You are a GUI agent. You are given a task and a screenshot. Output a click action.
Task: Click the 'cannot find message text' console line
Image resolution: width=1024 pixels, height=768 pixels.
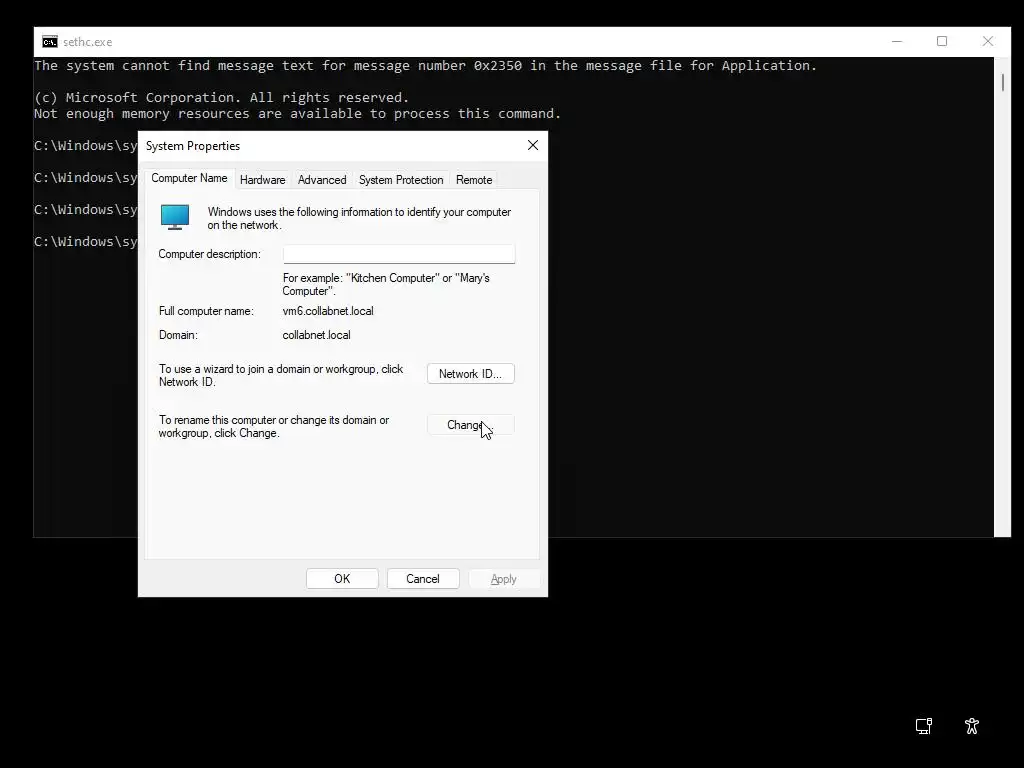(x=425, y=65)
